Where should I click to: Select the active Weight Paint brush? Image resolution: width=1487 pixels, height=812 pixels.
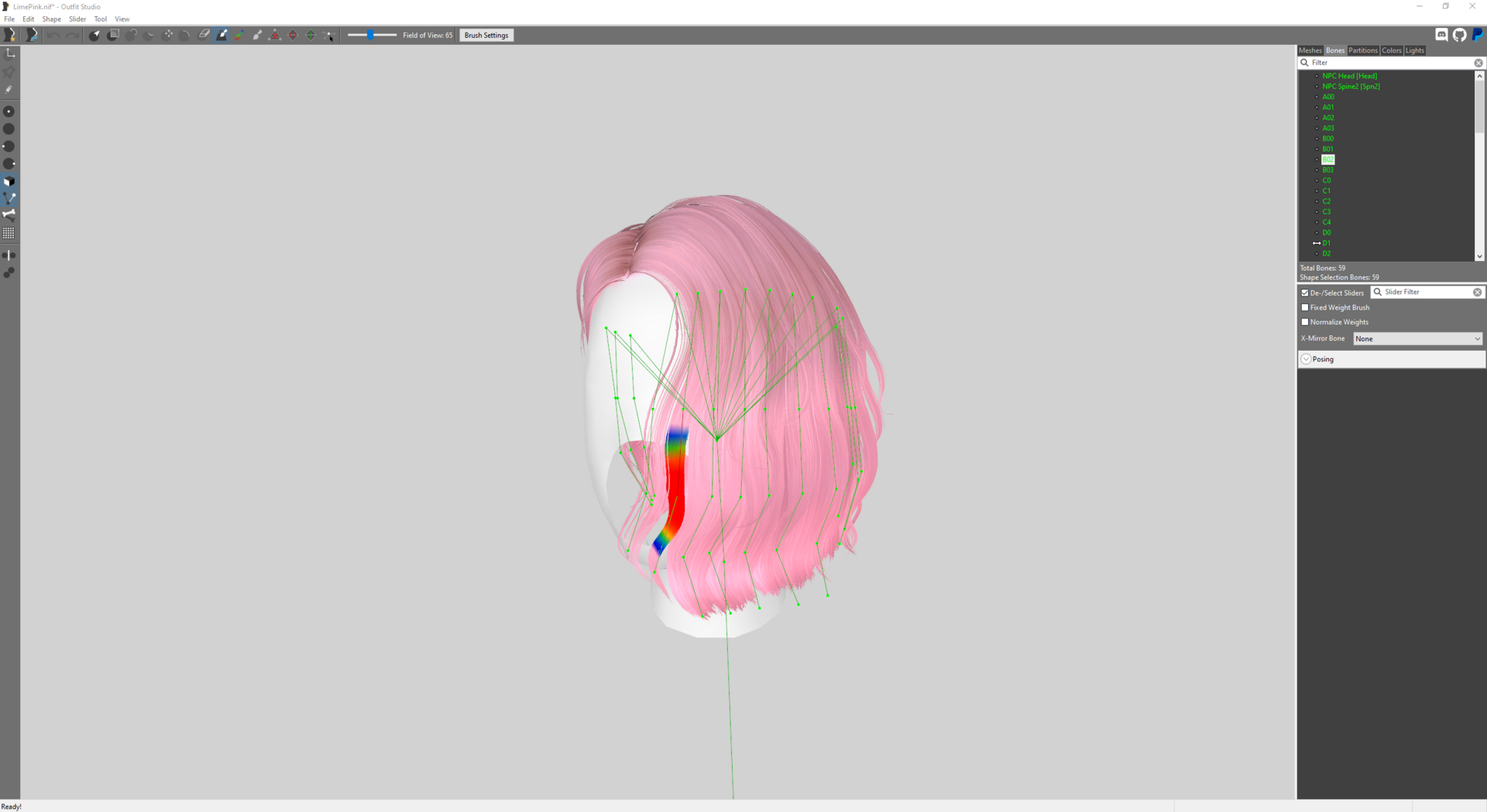coord(222,35)
